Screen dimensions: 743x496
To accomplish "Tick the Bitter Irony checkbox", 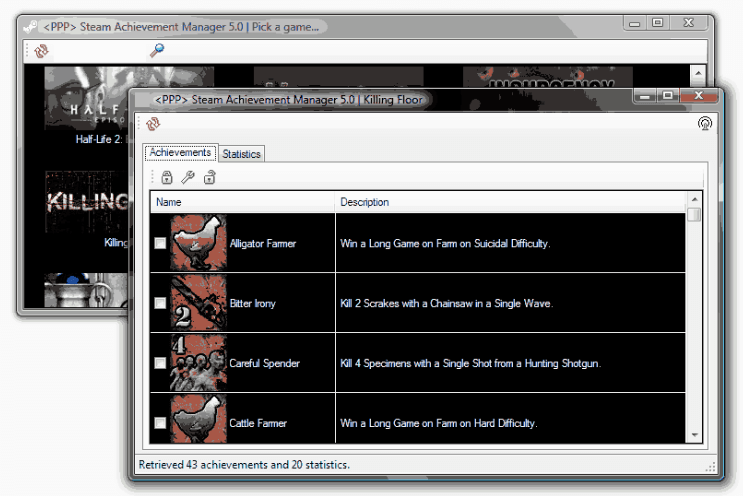I will point(160,303).
